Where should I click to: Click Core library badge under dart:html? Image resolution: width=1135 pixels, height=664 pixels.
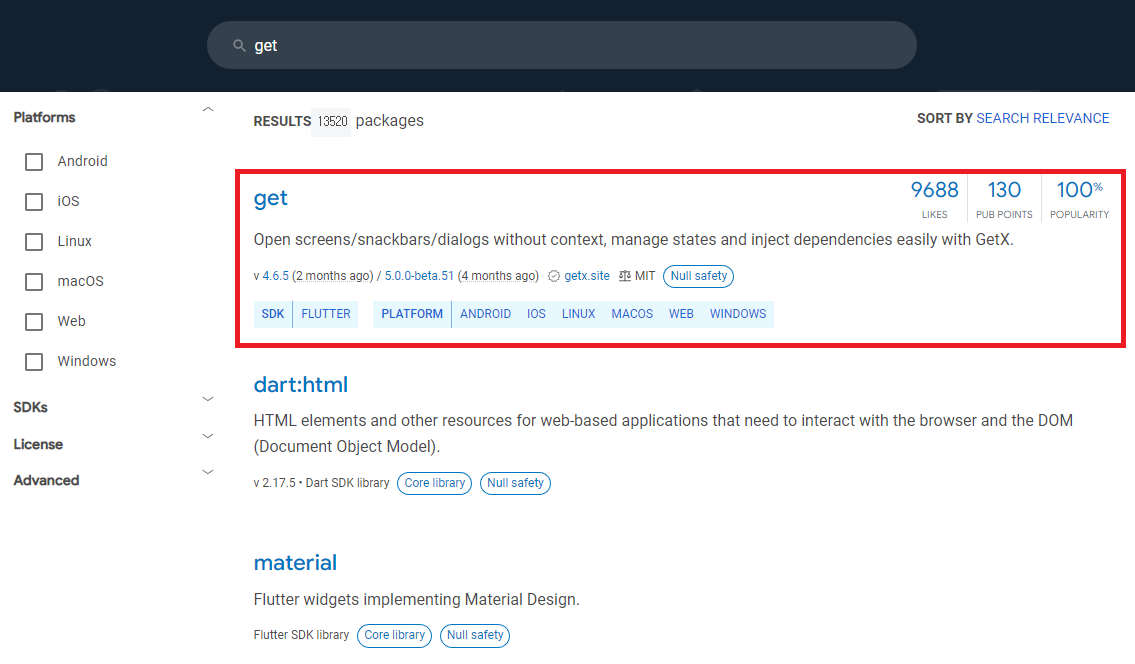click(x=434, y=483)
